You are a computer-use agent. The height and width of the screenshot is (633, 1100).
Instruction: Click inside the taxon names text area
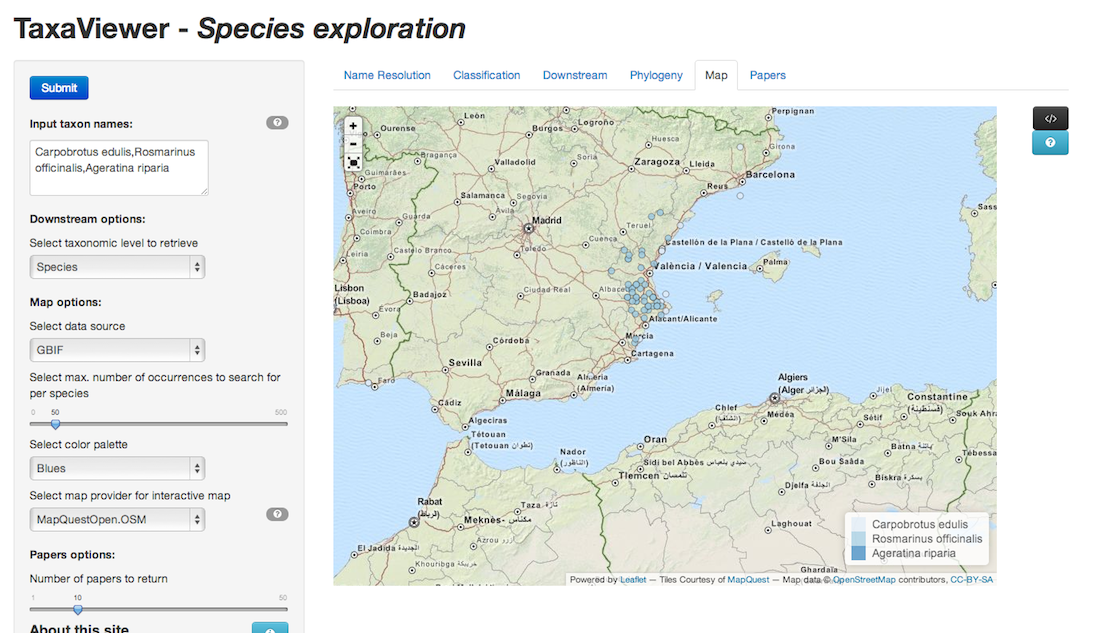118,167
